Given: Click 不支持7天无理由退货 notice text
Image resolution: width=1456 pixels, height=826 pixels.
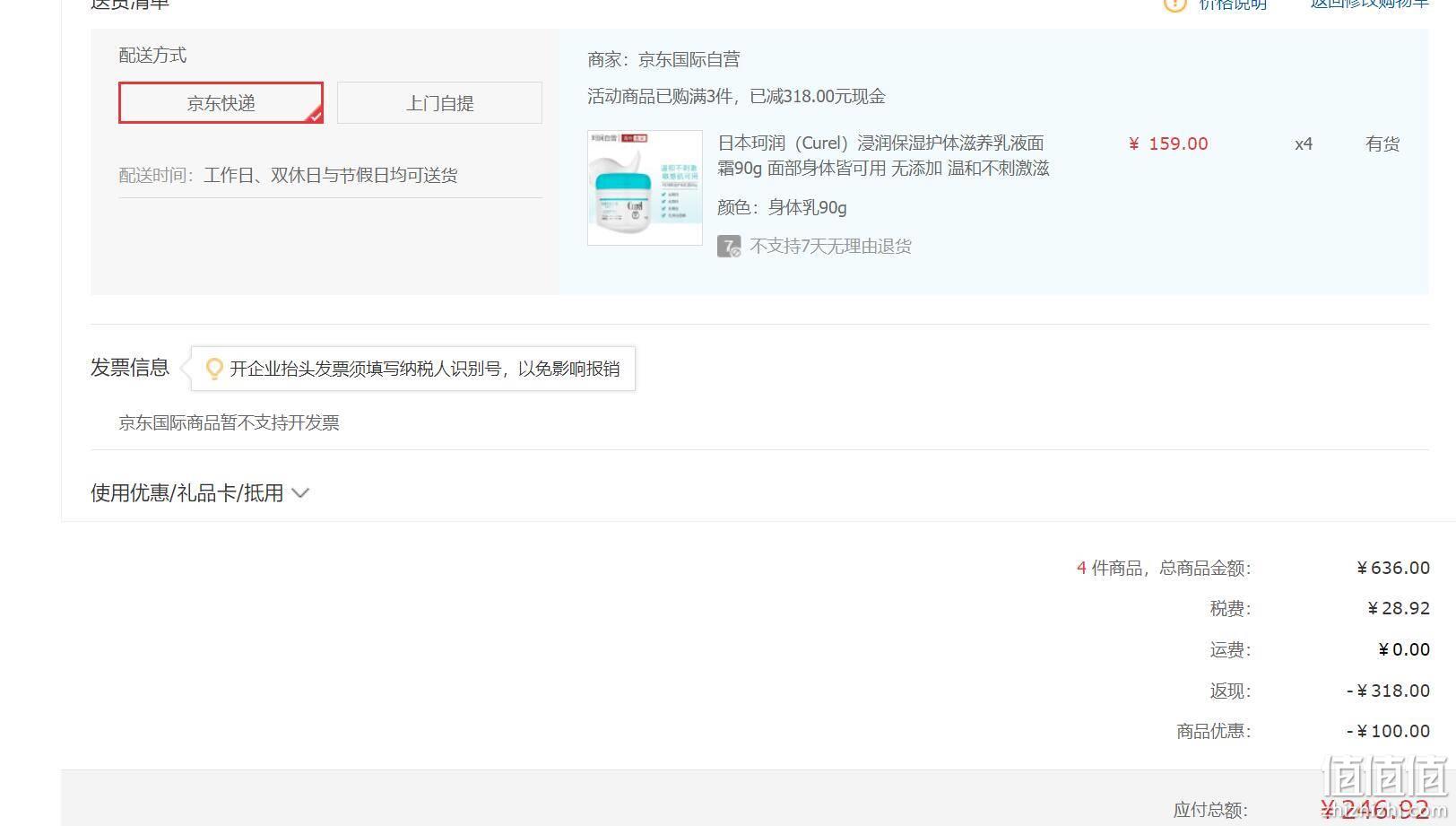Looking at the screenshot, I should pos(830,246).
